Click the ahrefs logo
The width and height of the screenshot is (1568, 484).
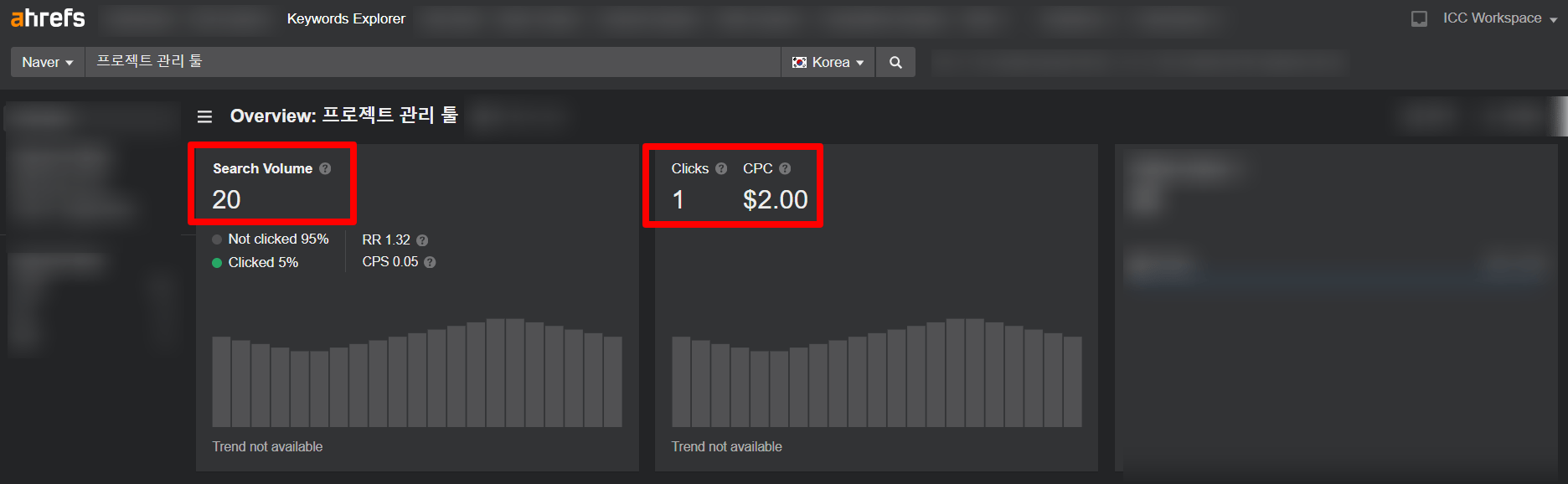pos(48,18)
